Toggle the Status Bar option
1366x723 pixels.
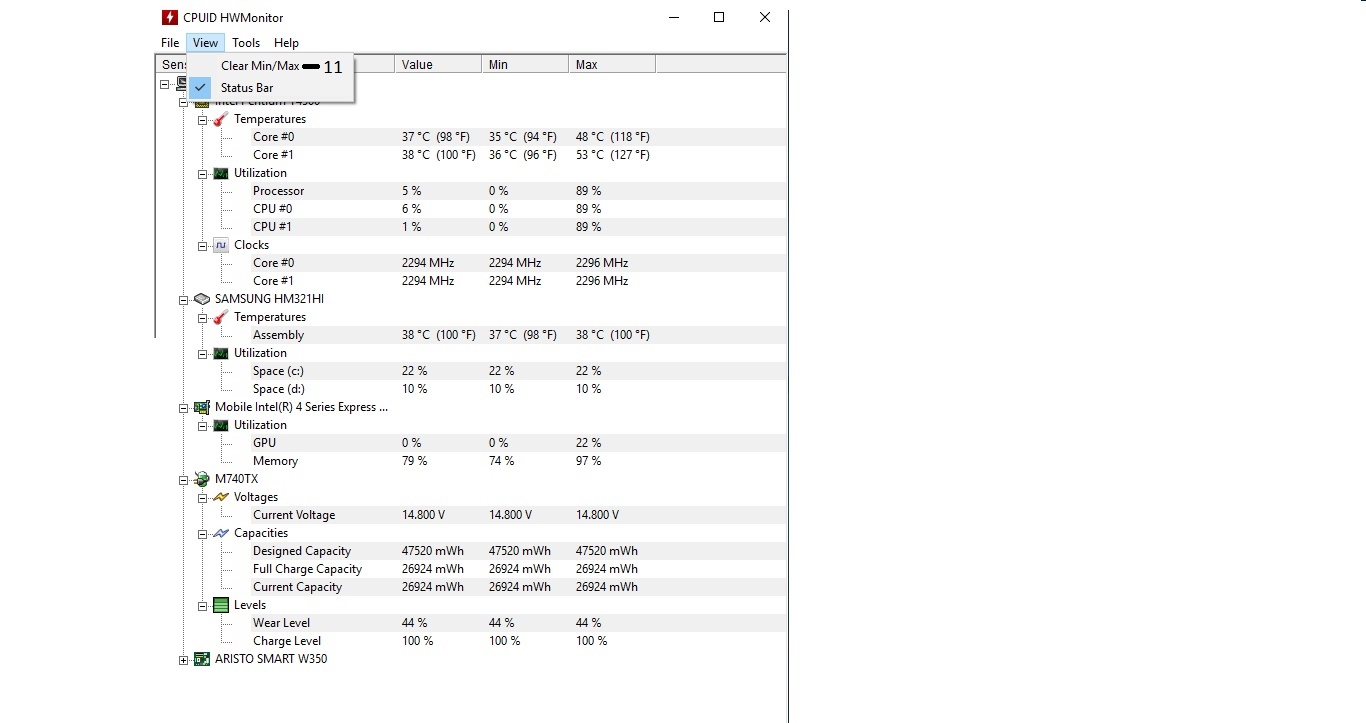[270, 88]
